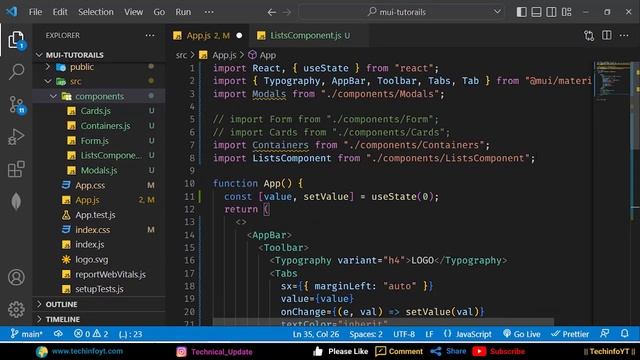Open App.test.js in the explorer
640x360 pixels.
click(x=95, y=215)
